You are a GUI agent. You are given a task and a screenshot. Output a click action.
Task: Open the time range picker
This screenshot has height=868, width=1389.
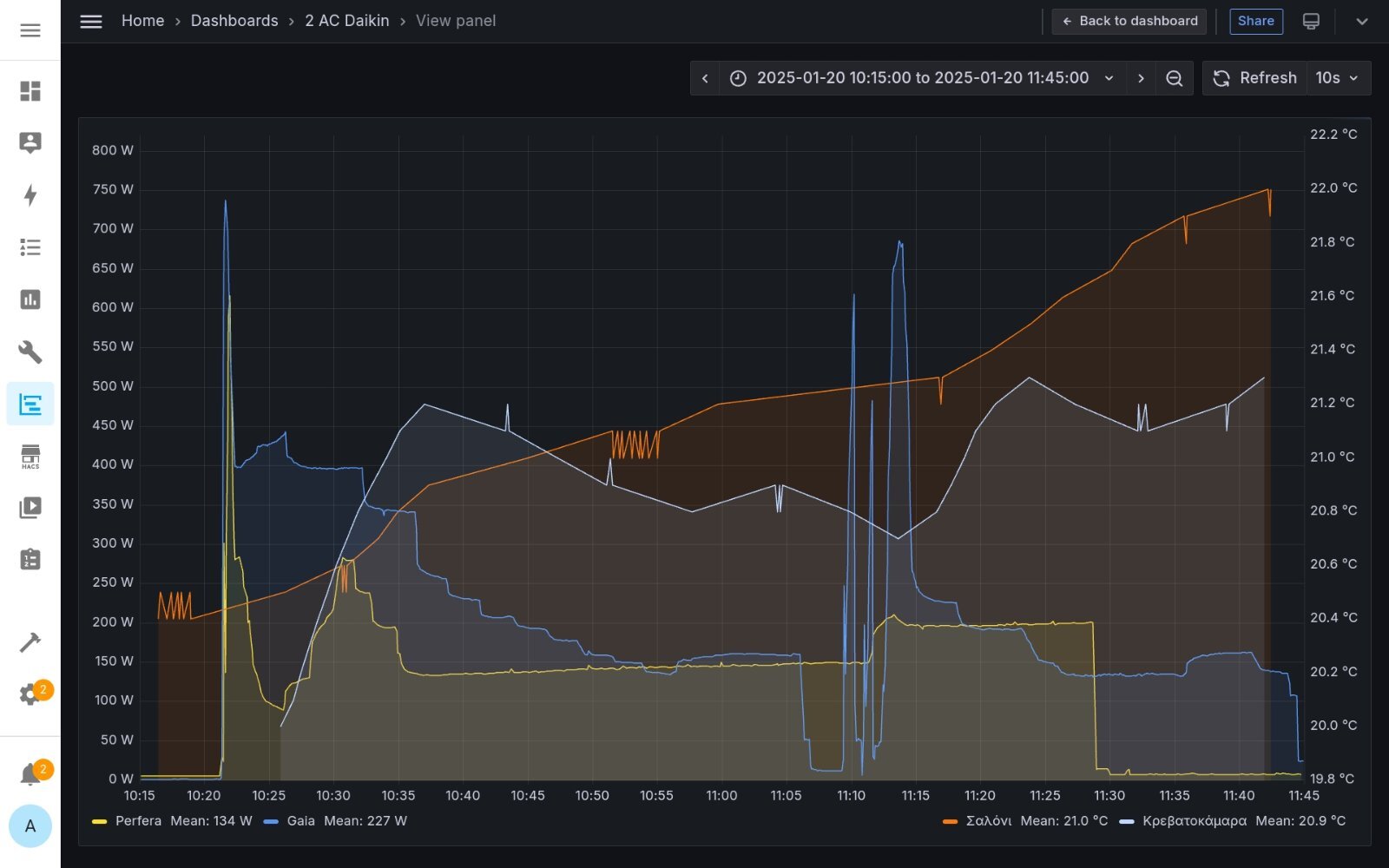coord(922,78)
